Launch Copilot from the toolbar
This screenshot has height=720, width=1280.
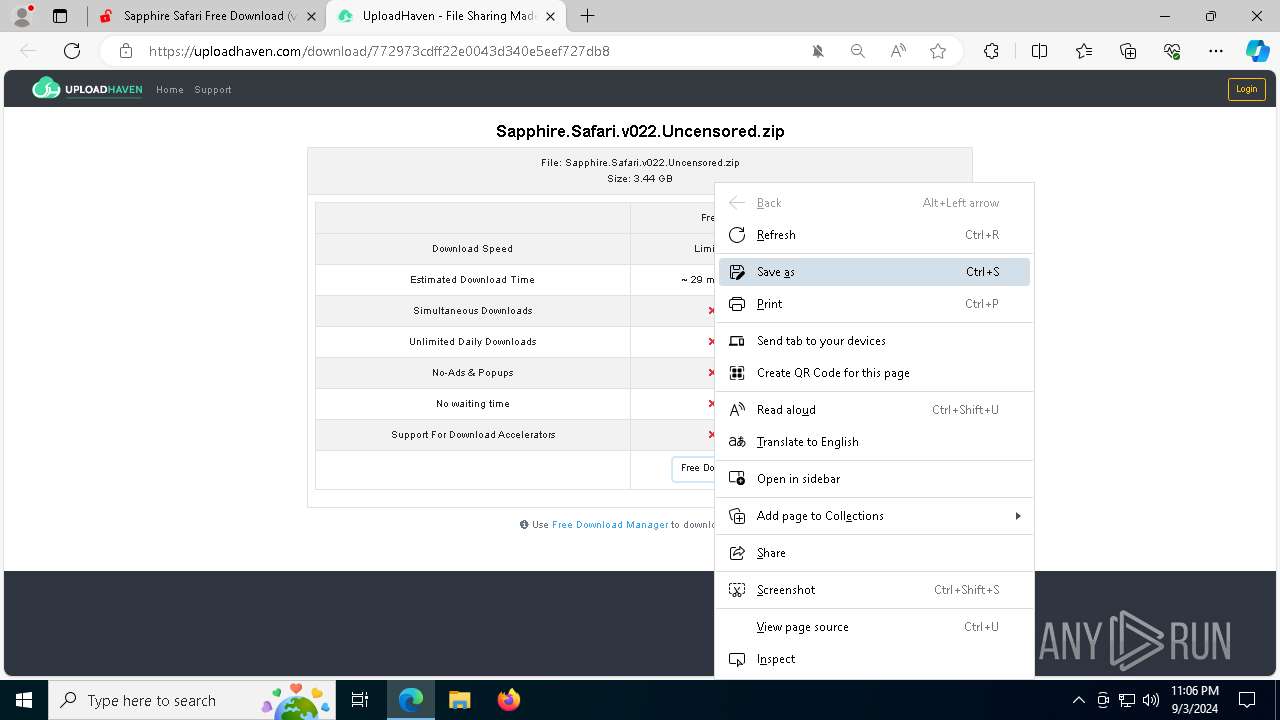(x=1257, y=51)
